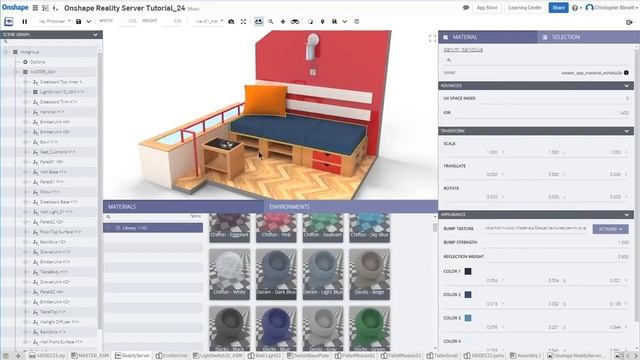Open the help question mark menu
Screen dimensions: 640x360
576,8
